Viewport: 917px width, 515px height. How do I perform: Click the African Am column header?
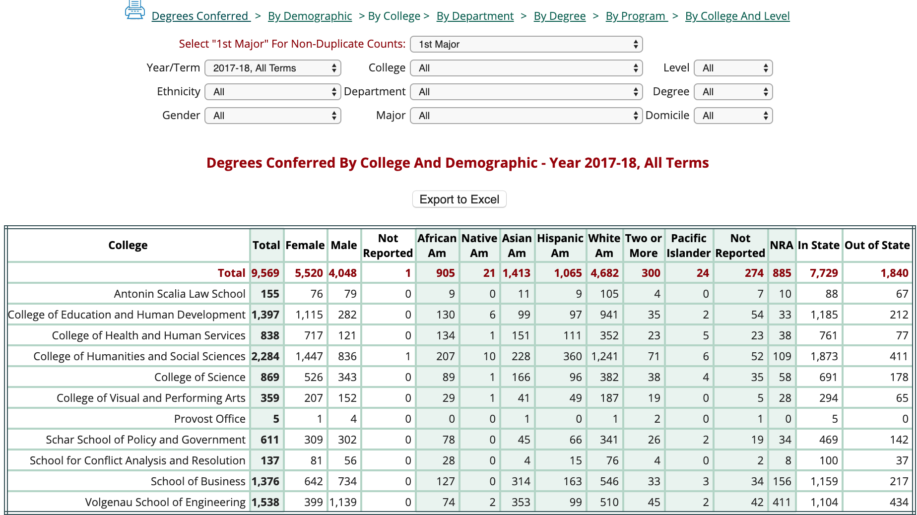click(436, 246)
